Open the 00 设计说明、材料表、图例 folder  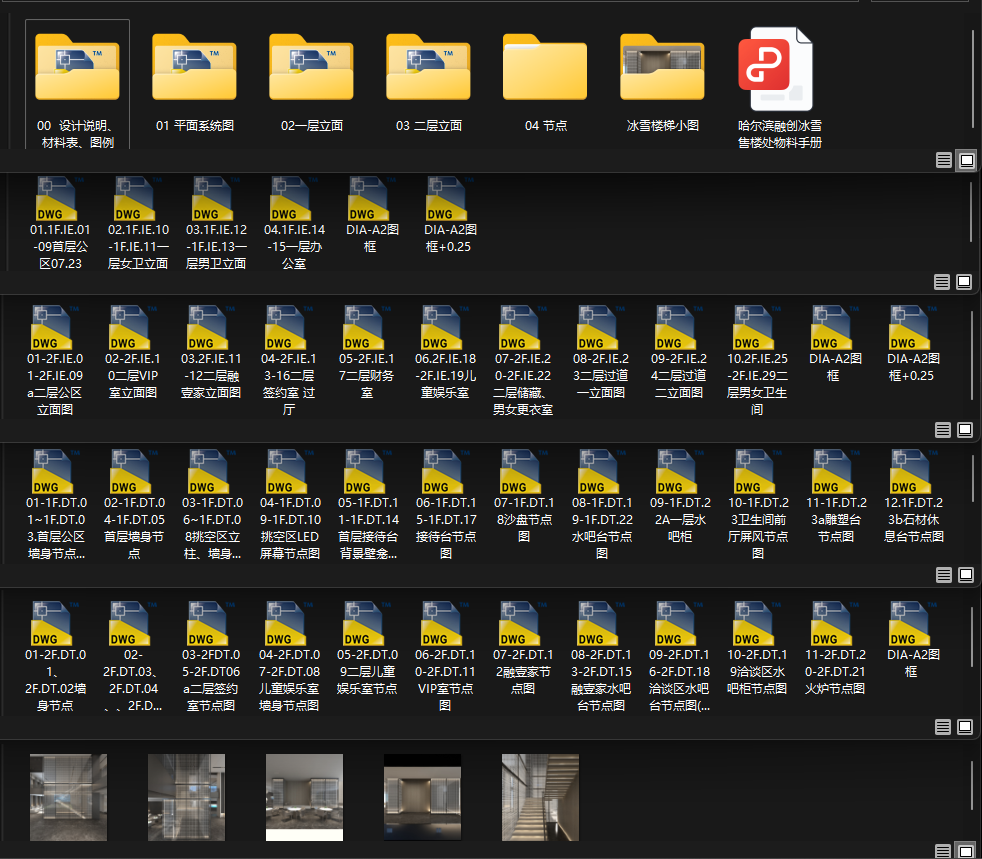tap(77, 86)
